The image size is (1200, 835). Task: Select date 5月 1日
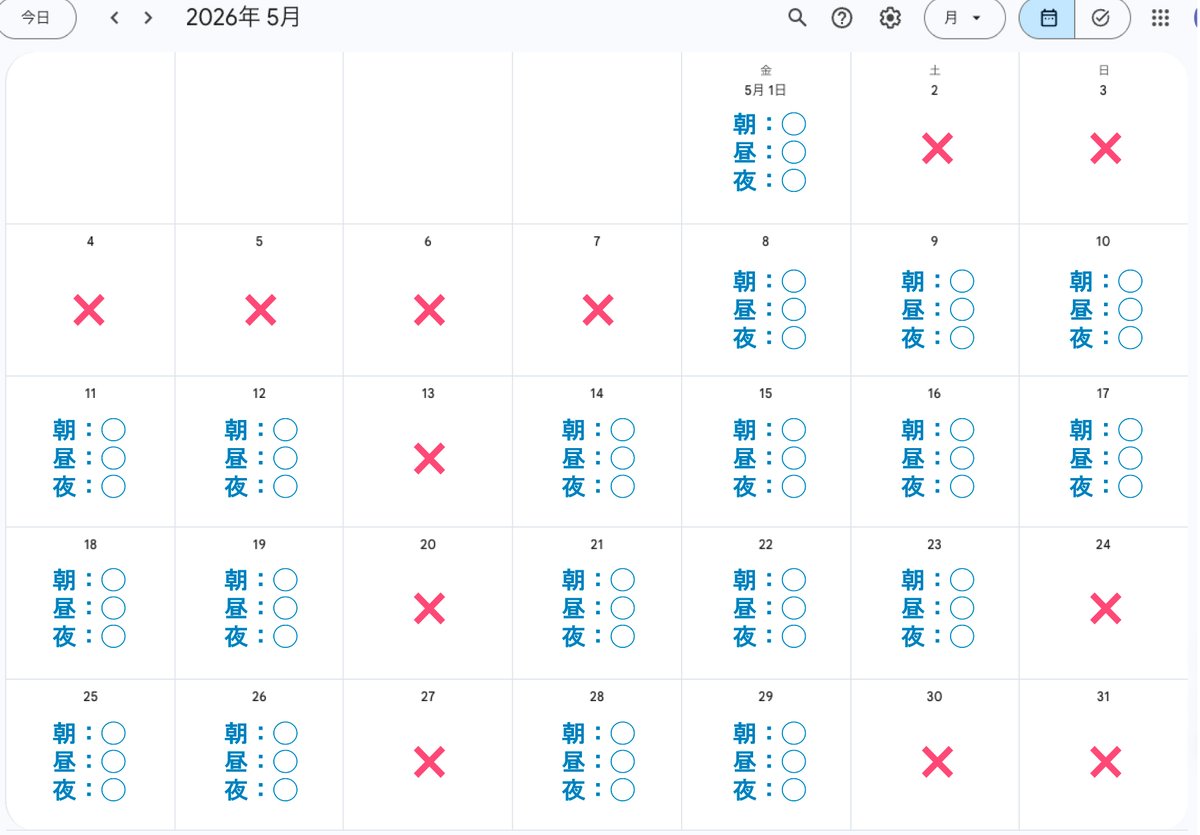click(766, 90)
